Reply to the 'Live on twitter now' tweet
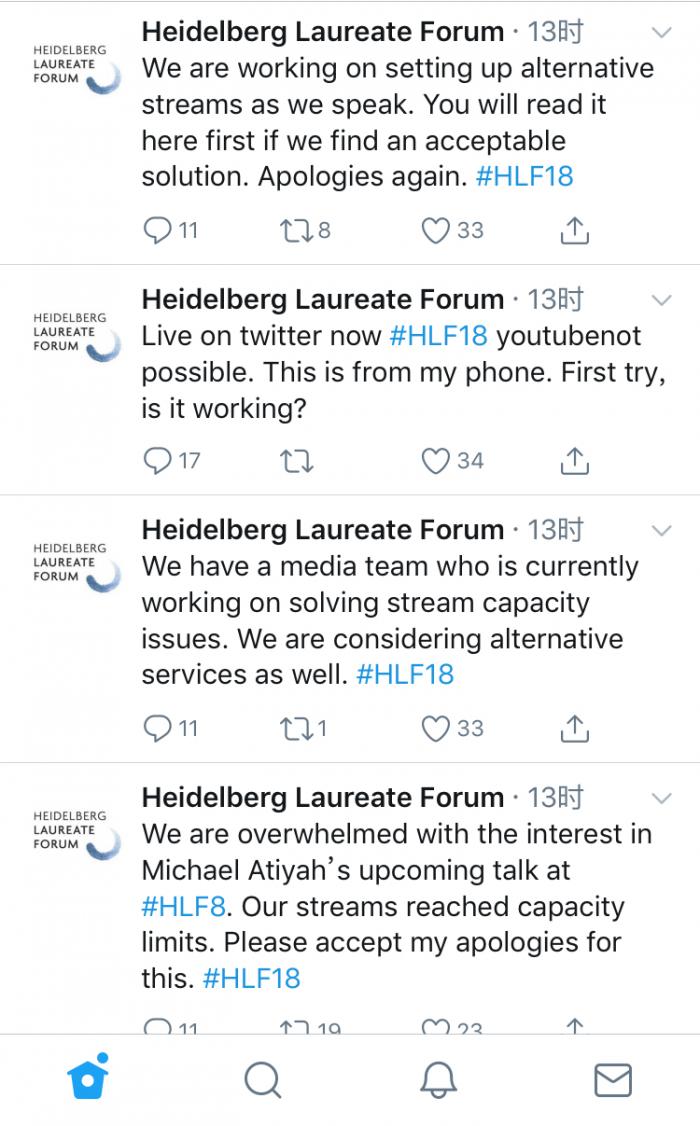 (x=159, y=461)
